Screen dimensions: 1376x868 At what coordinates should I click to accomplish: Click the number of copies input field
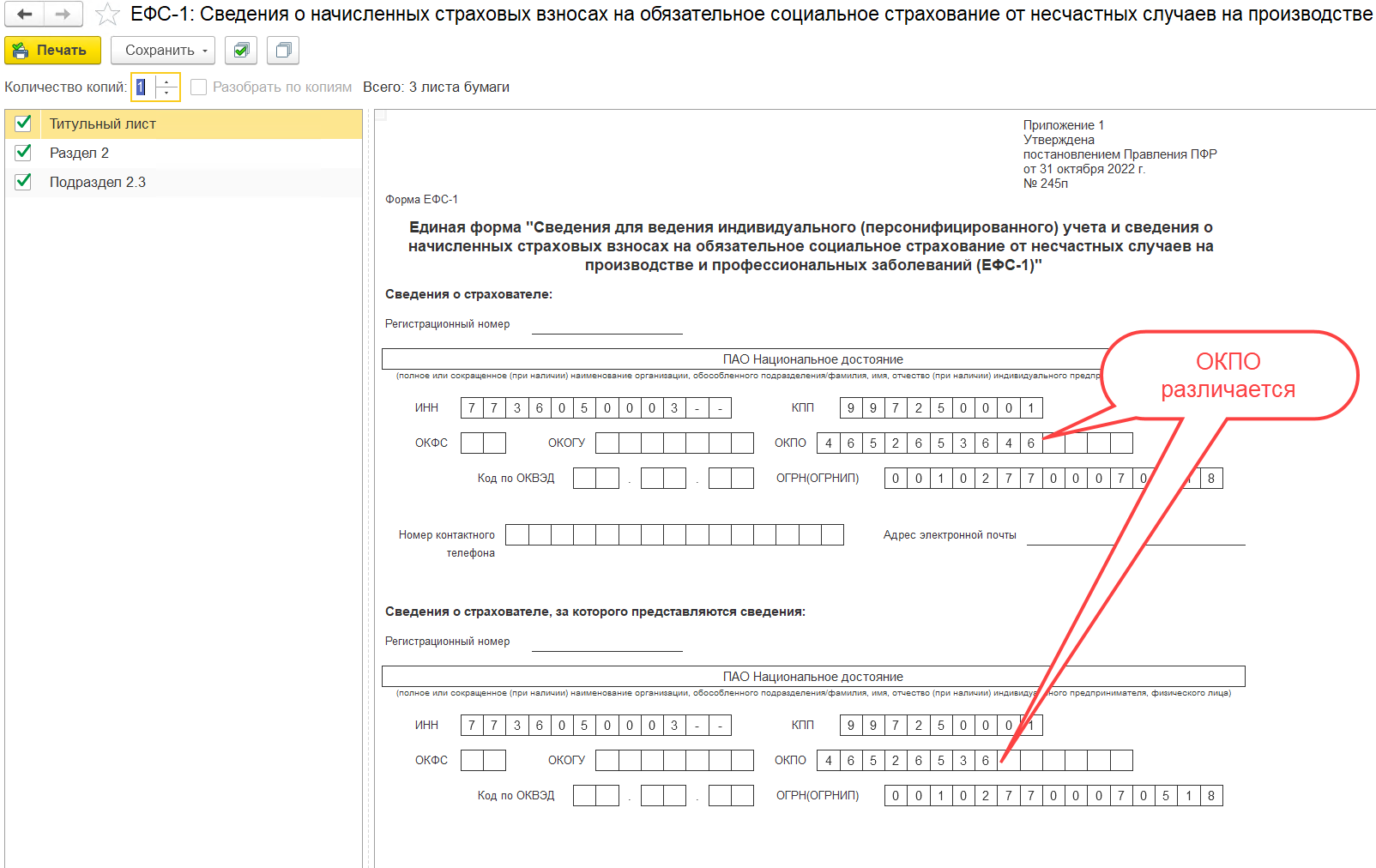tap(144, 87)
